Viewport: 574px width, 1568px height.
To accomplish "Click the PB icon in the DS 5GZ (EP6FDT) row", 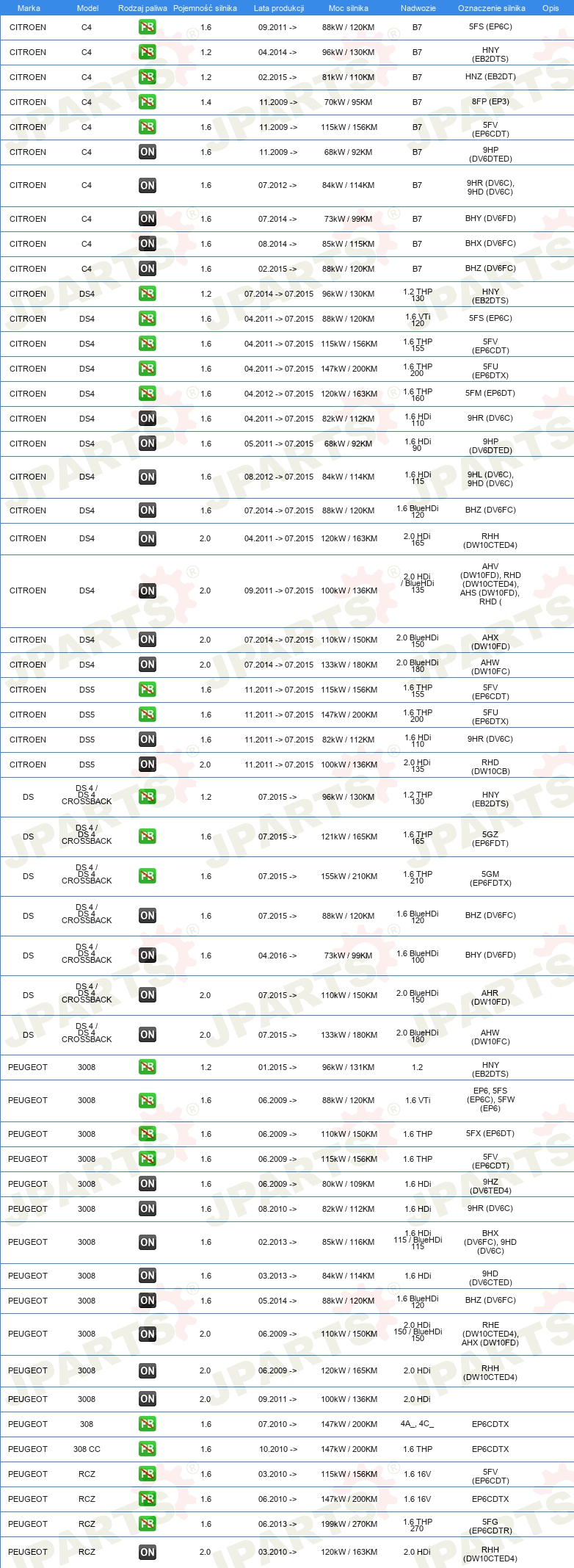I will (147, 837).
